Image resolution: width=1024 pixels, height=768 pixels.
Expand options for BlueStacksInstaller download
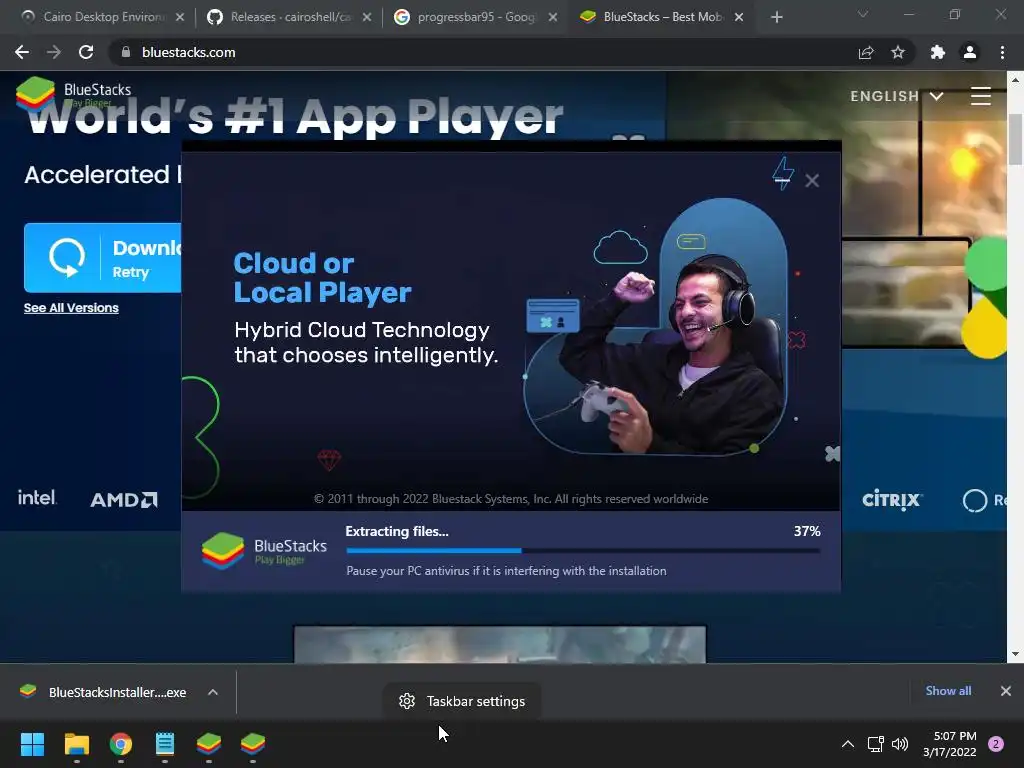pos(213,692)
